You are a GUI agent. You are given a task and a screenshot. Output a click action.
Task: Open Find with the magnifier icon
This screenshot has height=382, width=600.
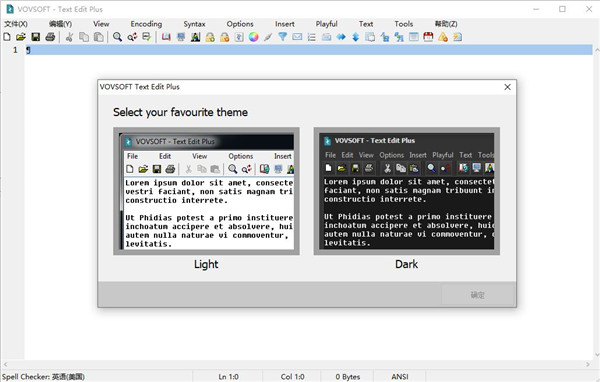(x=117, y=37)
